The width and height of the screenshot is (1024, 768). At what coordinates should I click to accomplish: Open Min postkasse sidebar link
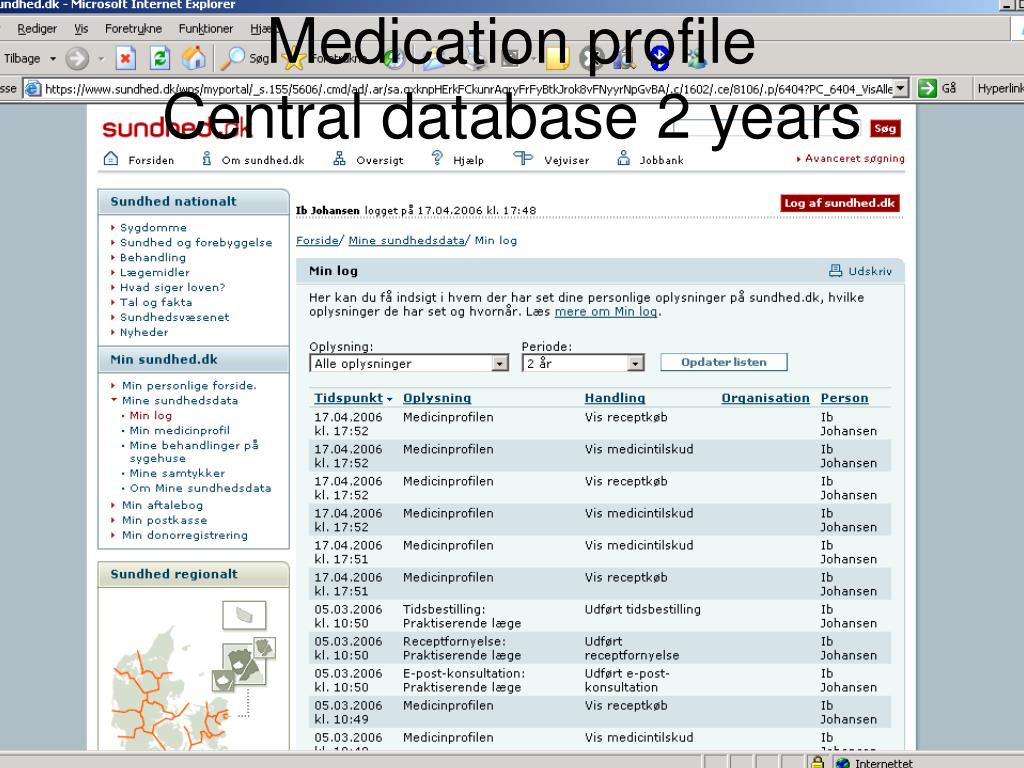(x=165, y=520)
